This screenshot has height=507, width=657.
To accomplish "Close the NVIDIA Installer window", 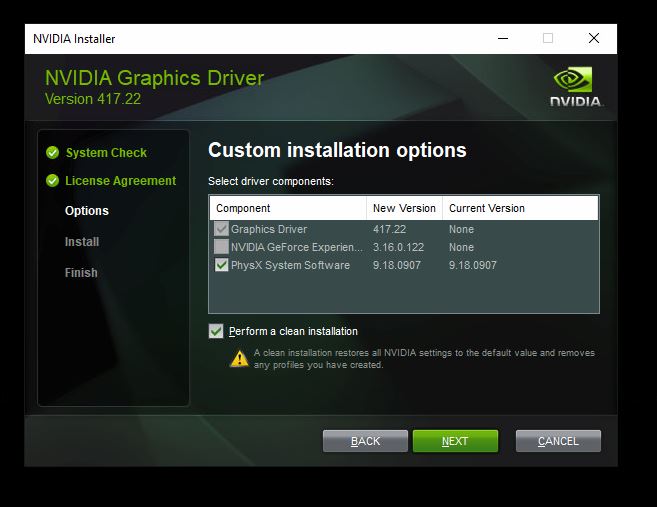I will pyautogui.click(x=594, y=39).
